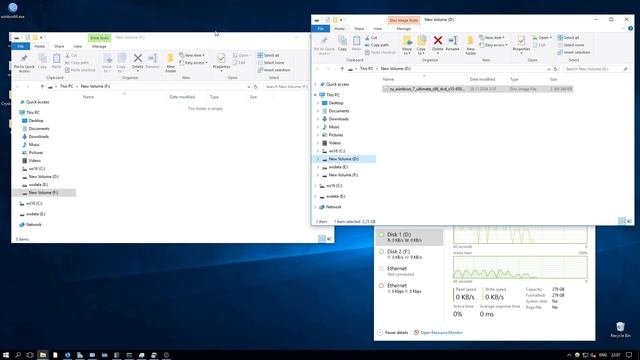Open Recycle Bin desktop icon
The image size is (640, 360).
pyautogui.click(x=620, y=329)
